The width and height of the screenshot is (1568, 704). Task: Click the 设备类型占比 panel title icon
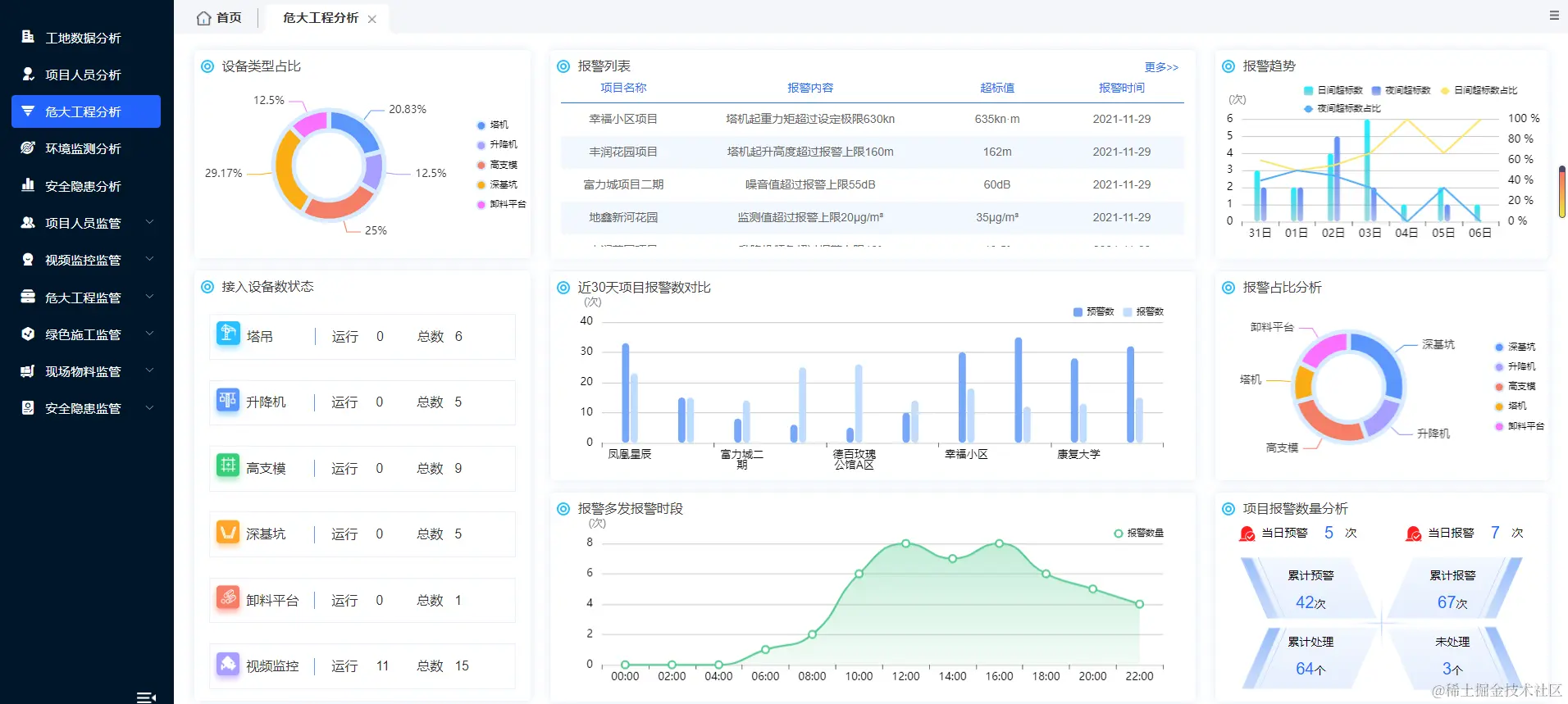tap(207, 66)
